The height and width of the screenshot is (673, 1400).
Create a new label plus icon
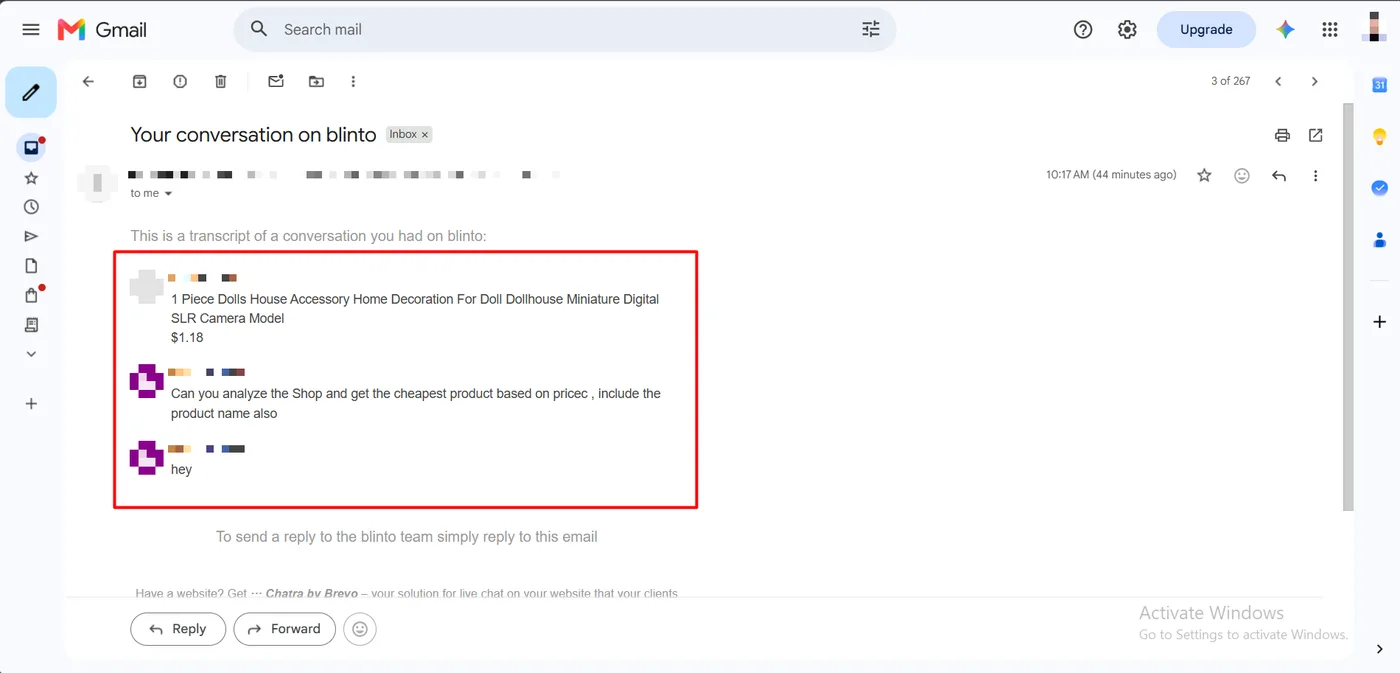[31, 404]
